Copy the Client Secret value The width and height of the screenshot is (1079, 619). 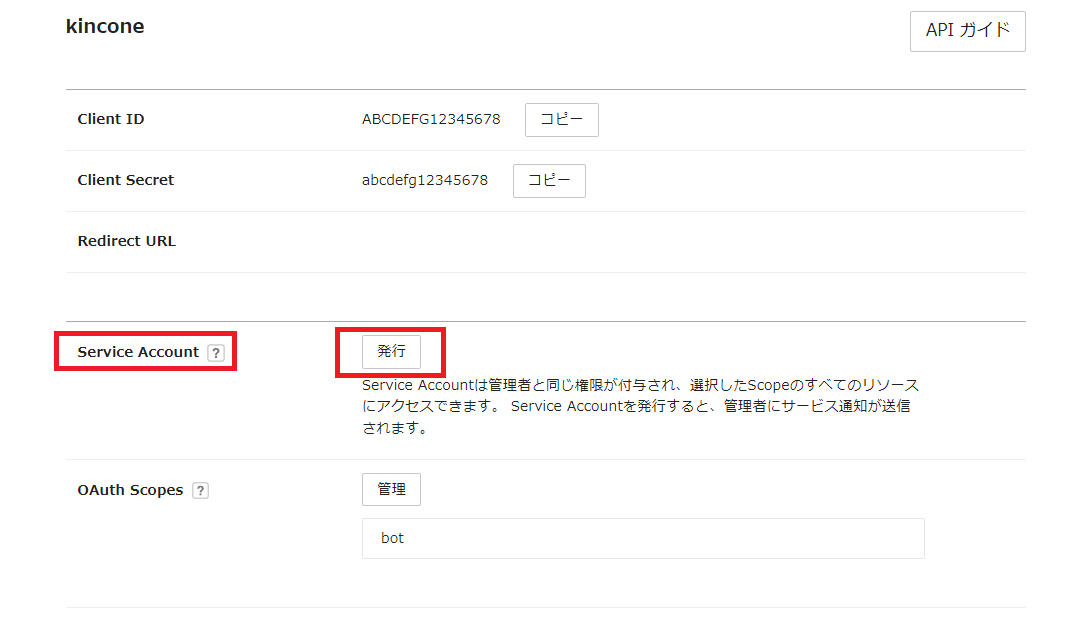coord(549,181)
